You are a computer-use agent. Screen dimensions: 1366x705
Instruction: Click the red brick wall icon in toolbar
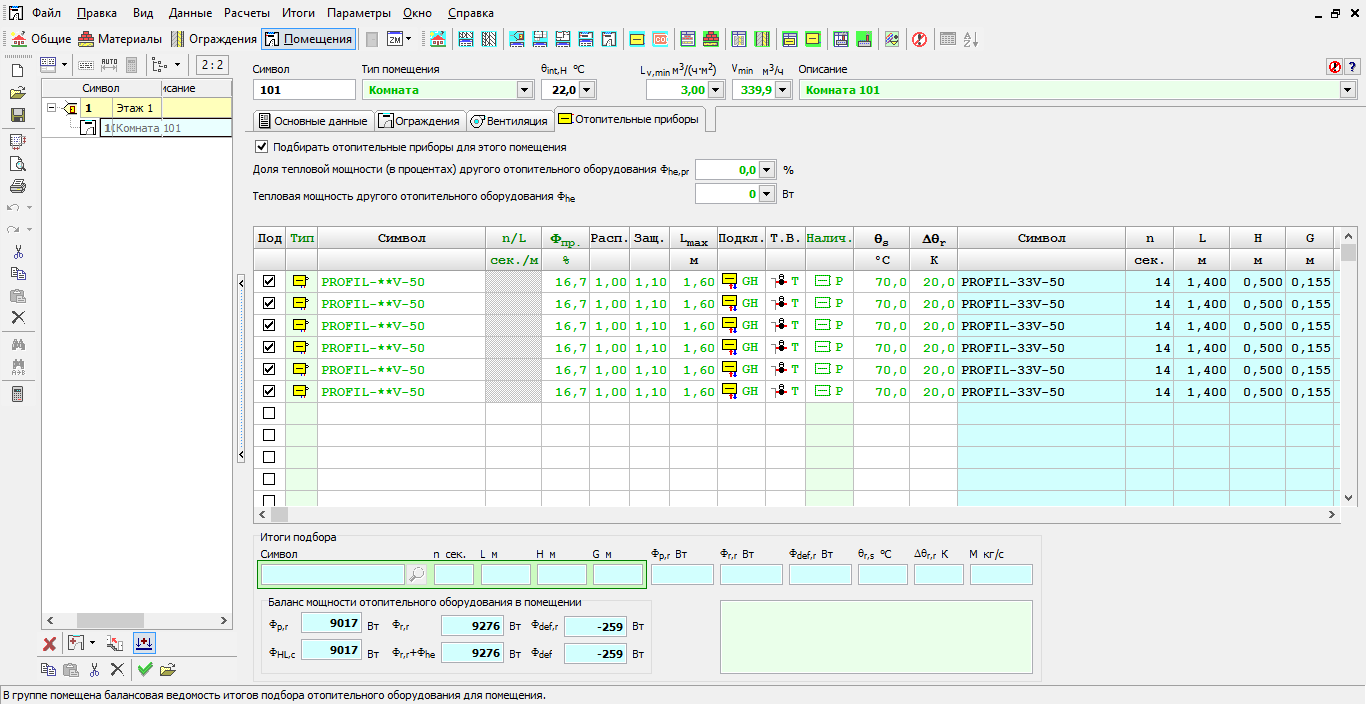tap(711, 39)
